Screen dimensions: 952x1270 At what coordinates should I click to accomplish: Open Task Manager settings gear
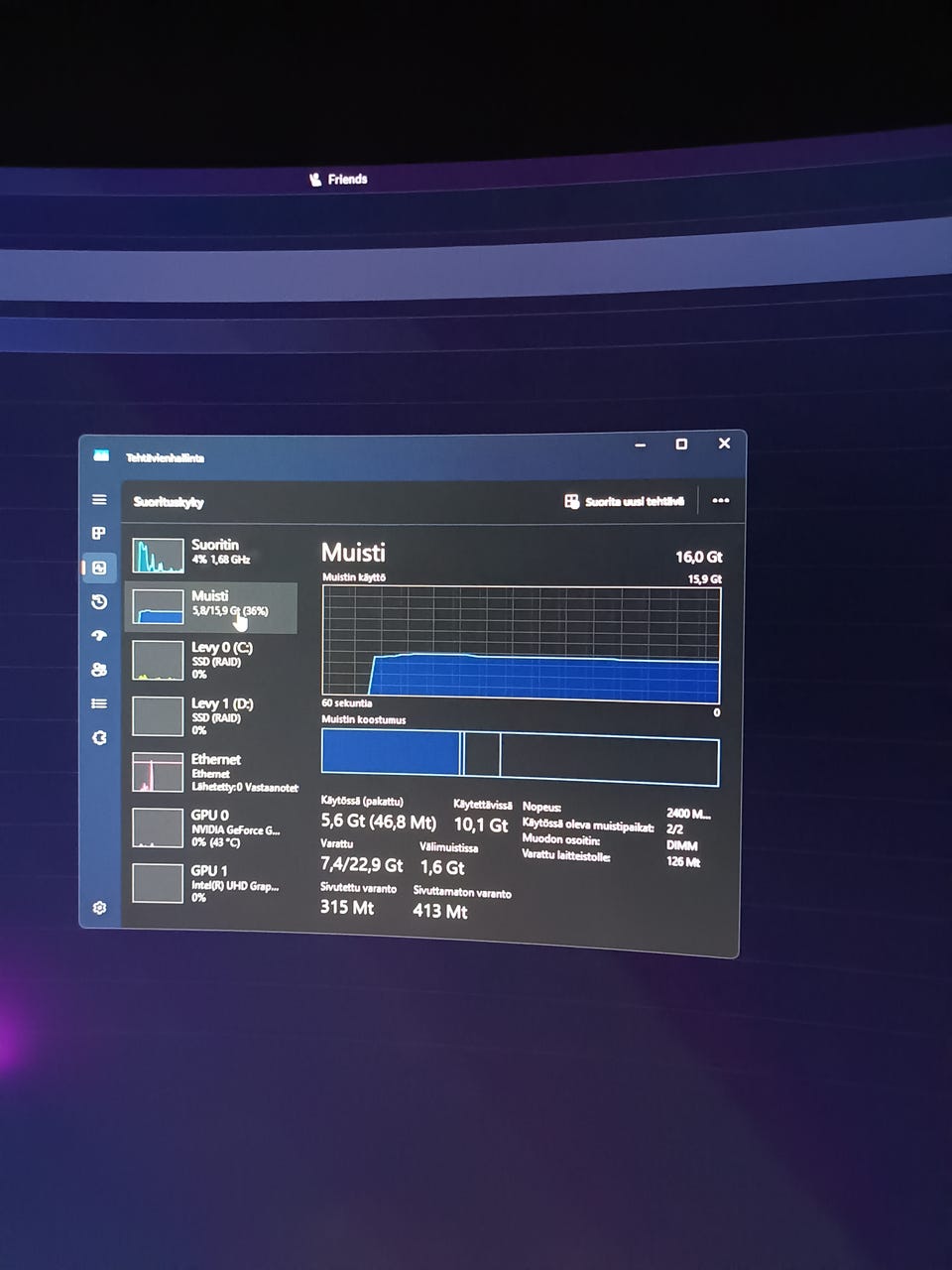point(99,908)
